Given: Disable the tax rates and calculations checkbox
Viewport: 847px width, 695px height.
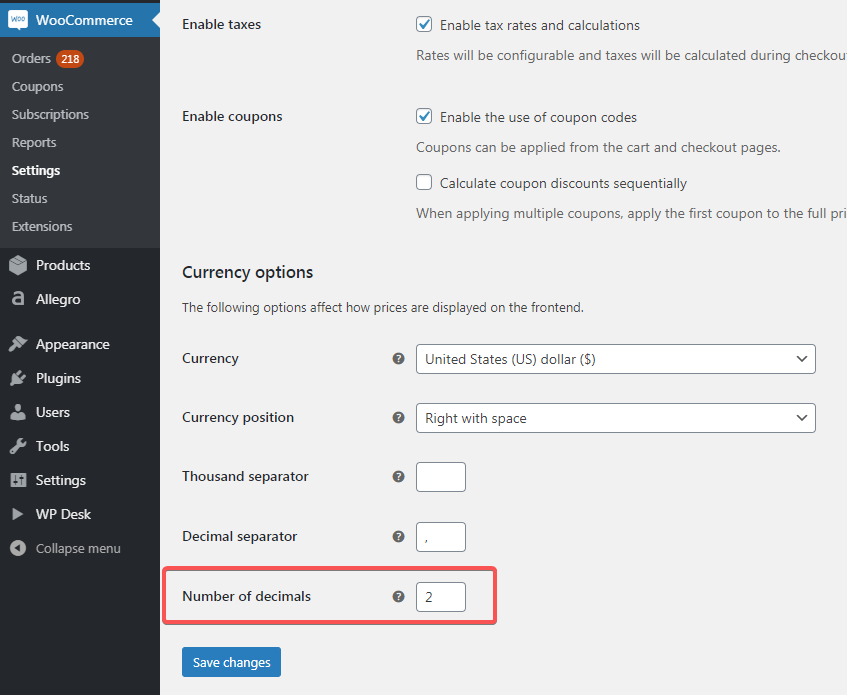Looking at the screenshot, I should point(424,25).
